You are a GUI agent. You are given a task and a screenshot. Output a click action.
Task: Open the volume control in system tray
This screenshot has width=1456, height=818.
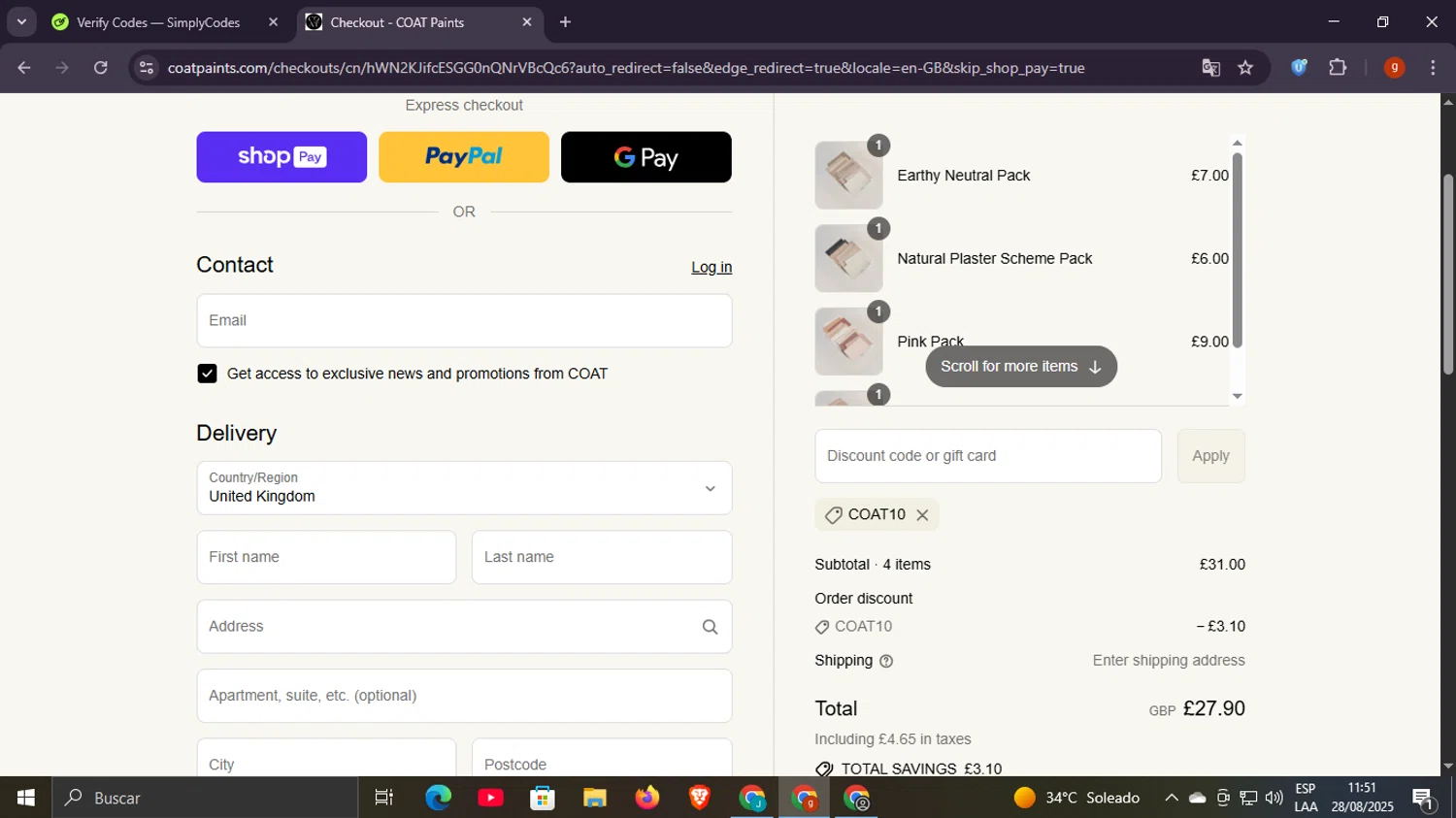pos(1274,798)
